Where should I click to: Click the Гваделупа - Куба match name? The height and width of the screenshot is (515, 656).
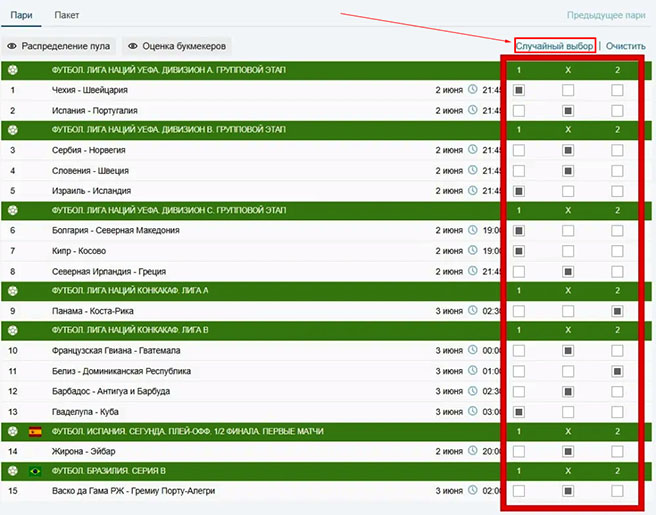[85, 412]
